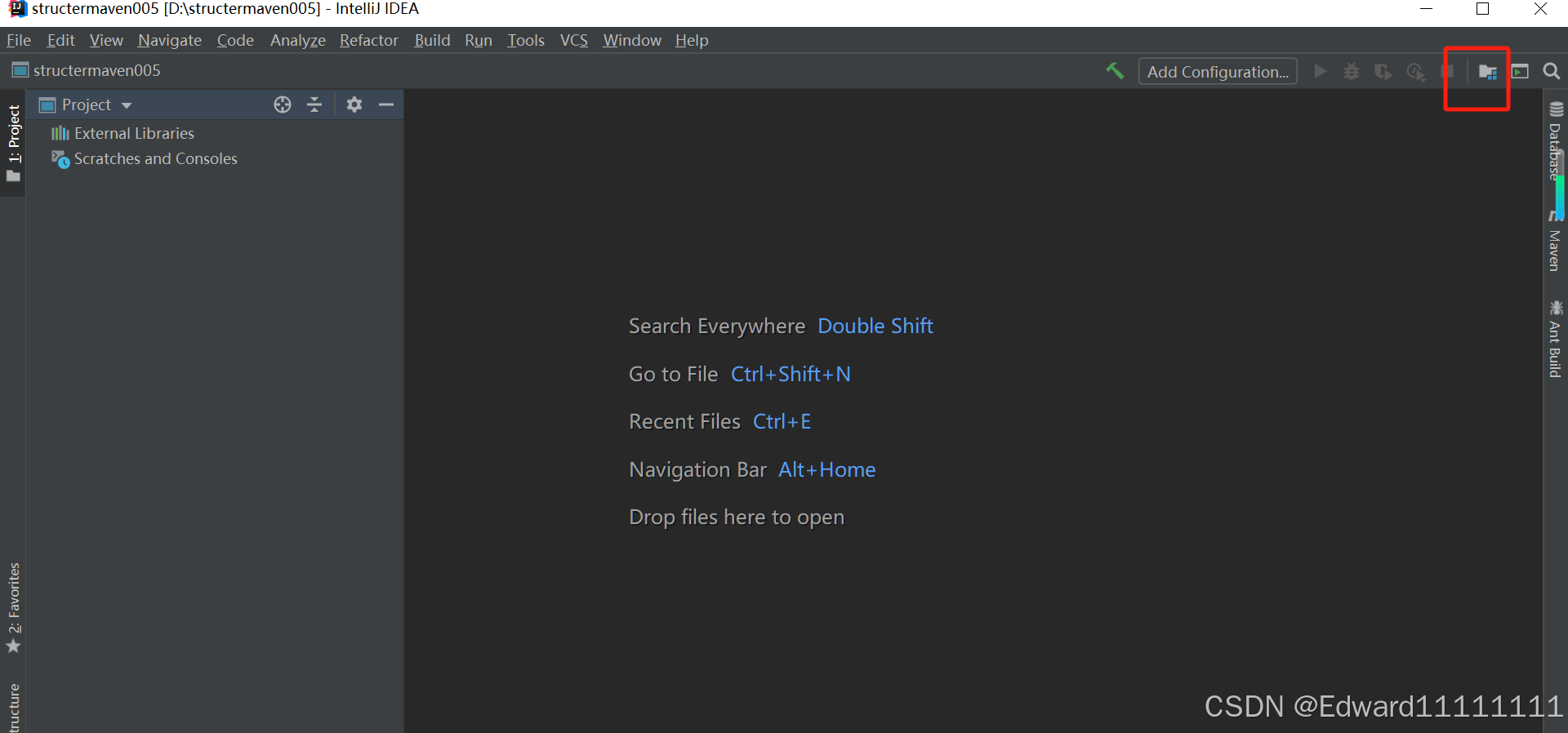1568x733 pixels.
Task: Click the External Libraries bar-chart icon
Action: pyautogui.click(x=60, y=133)
